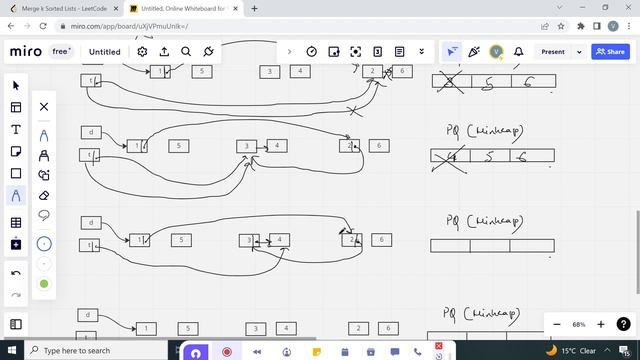Undo the last action
Image resolution: width=640 pixels, height=360 pixels.
pyautogui.click(x=16, y=273)
